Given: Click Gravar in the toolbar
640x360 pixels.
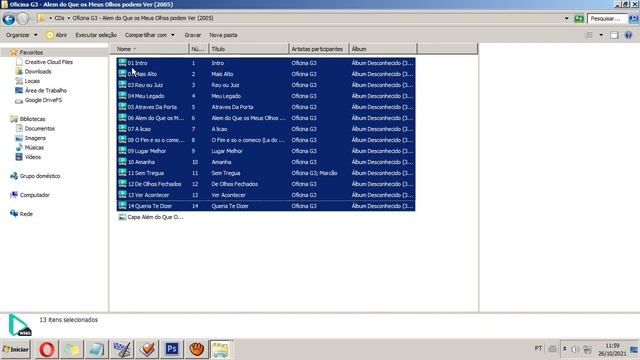Looking at the screenshot, I should point(193,35).
